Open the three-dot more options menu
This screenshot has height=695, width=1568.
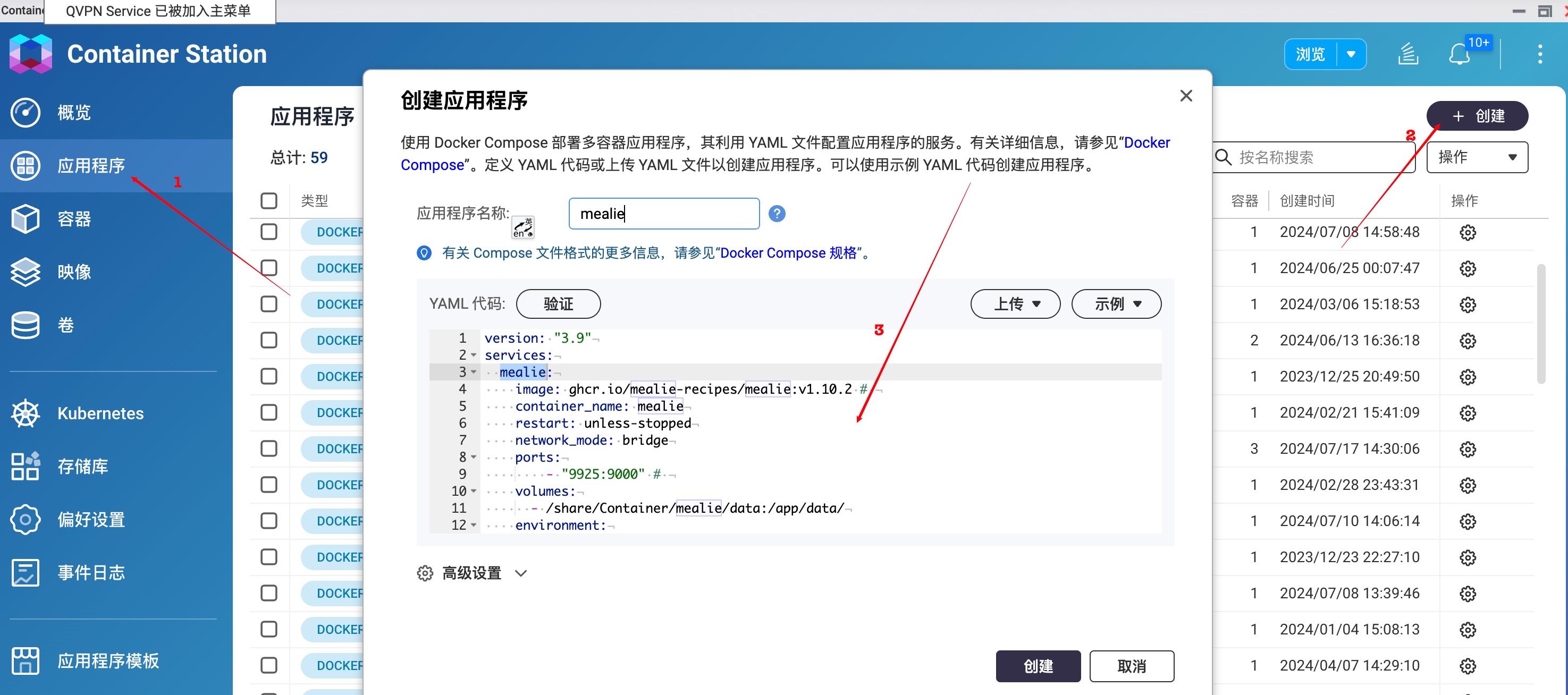(x=1540, y=54)
